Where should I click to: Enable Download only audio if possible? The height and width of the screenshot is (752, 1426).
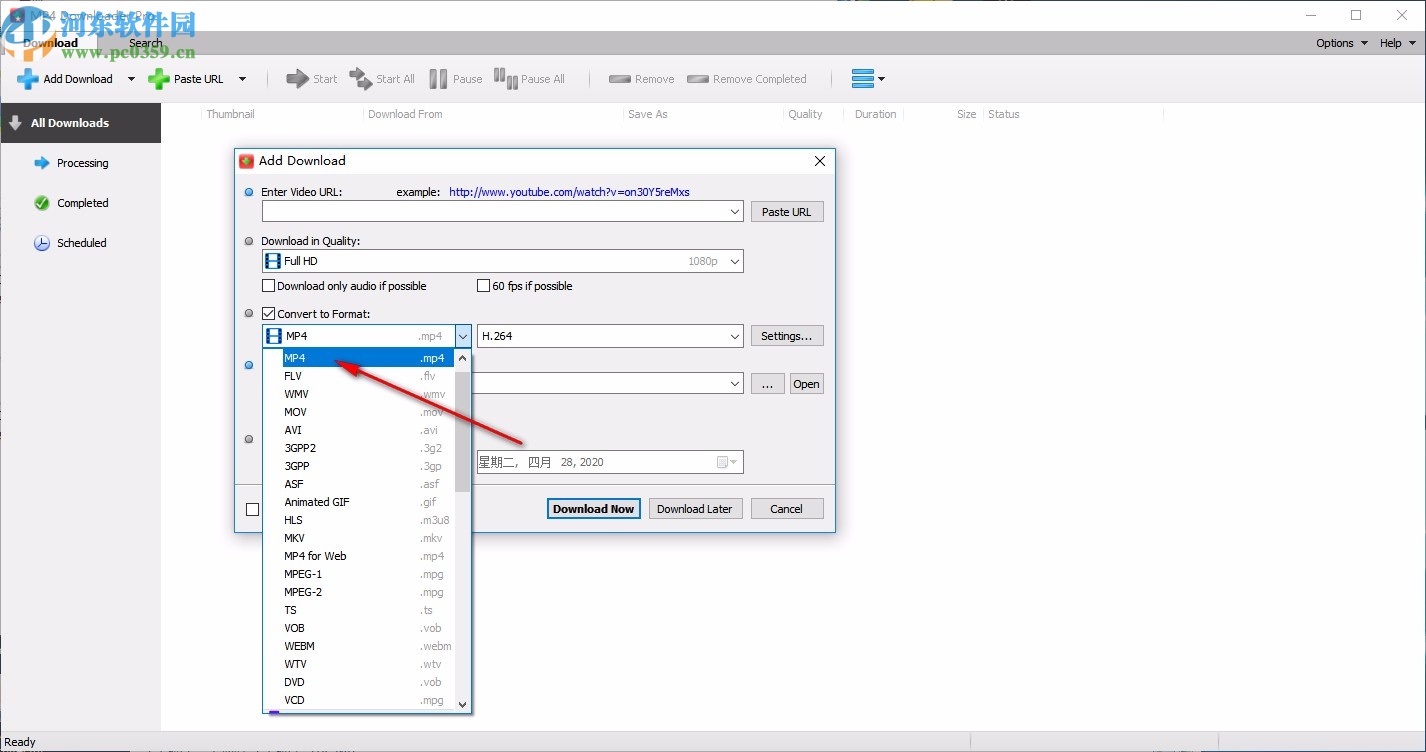tap(268, 285)
